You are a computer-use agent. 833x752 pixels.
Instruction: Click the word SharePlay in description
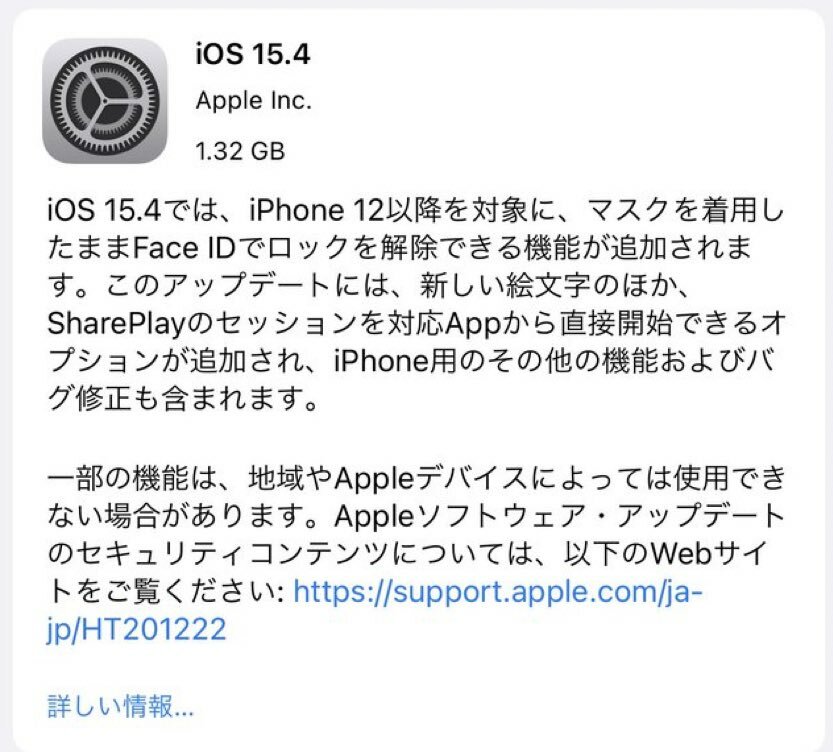point(115,323)
